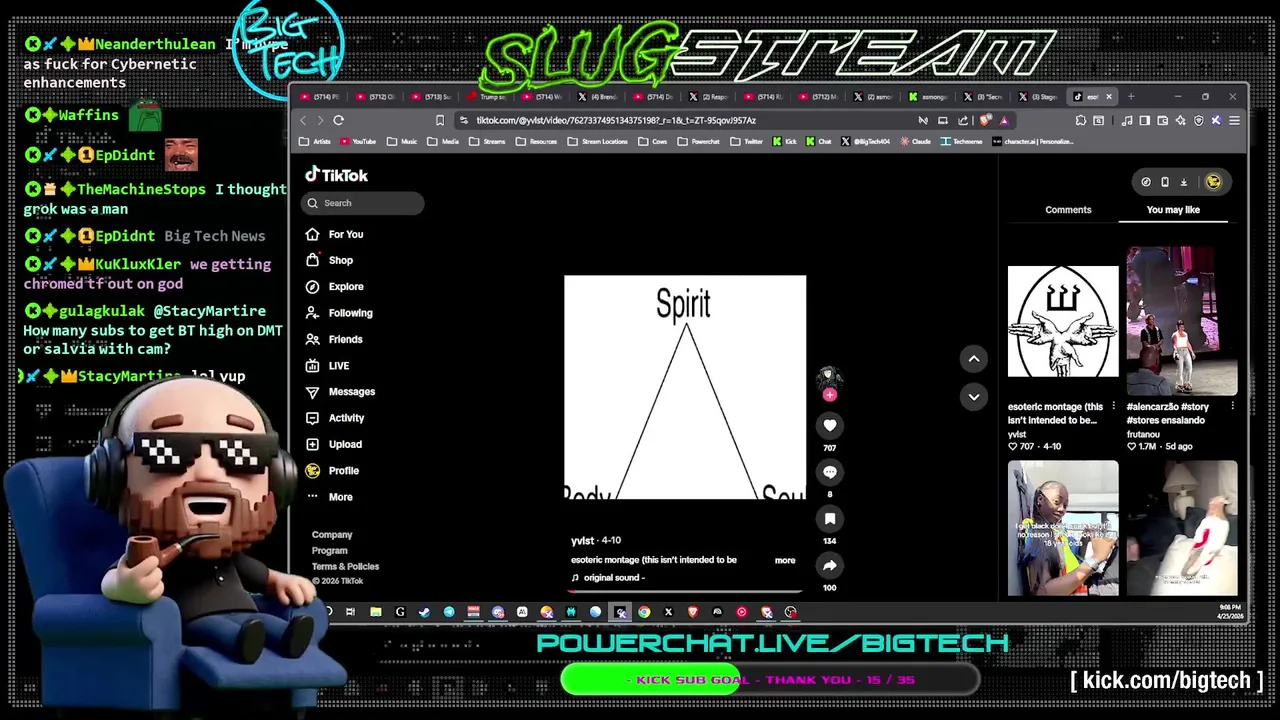Switch to the You may like tab
This screenshot has width=1280, height=720.
1173,210
